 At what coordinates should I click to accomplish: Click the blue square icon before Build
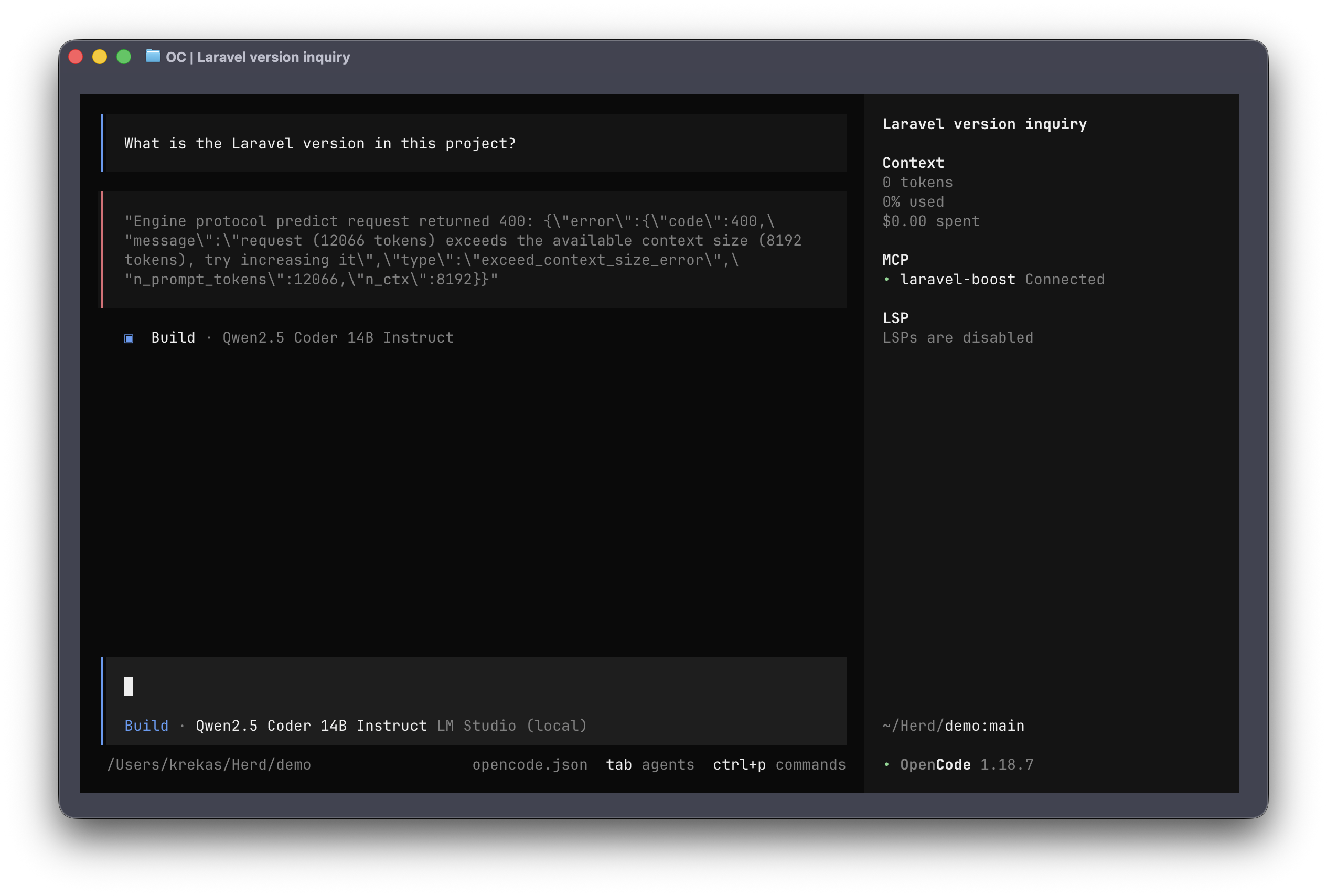point(129,339)
